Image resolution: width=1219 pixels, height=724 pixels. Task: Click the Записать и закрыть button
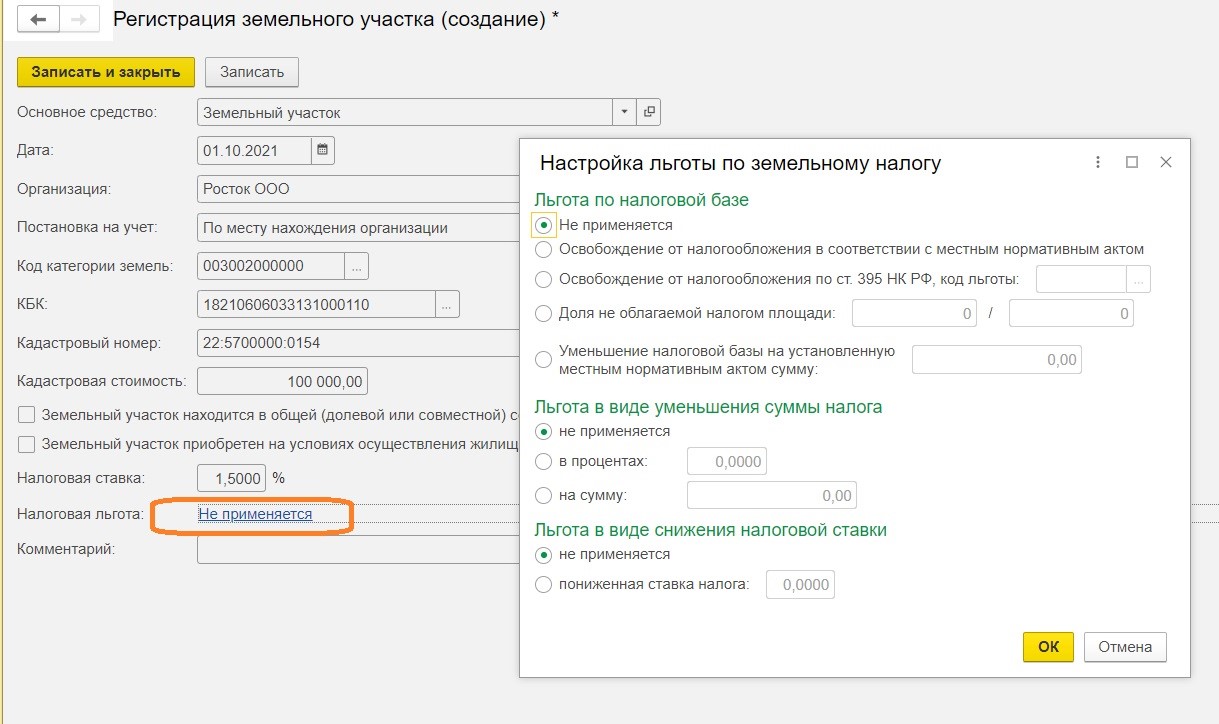[106, 72]
